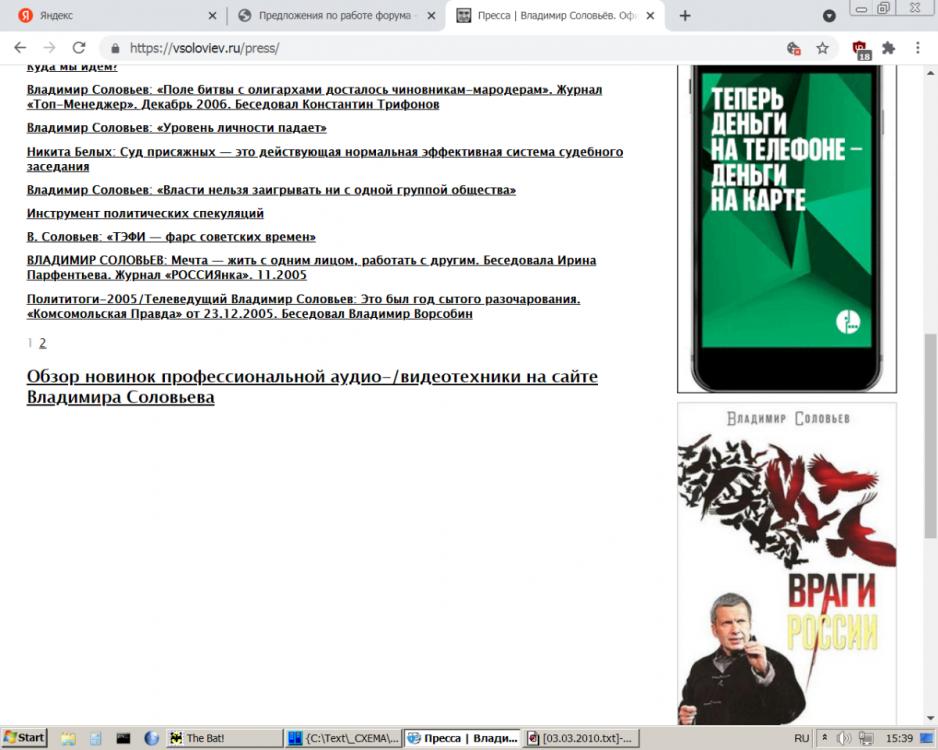Viewport: 938px width, 750px height.
Task: Close the Яндекс tab
Action: pos(212,16)
